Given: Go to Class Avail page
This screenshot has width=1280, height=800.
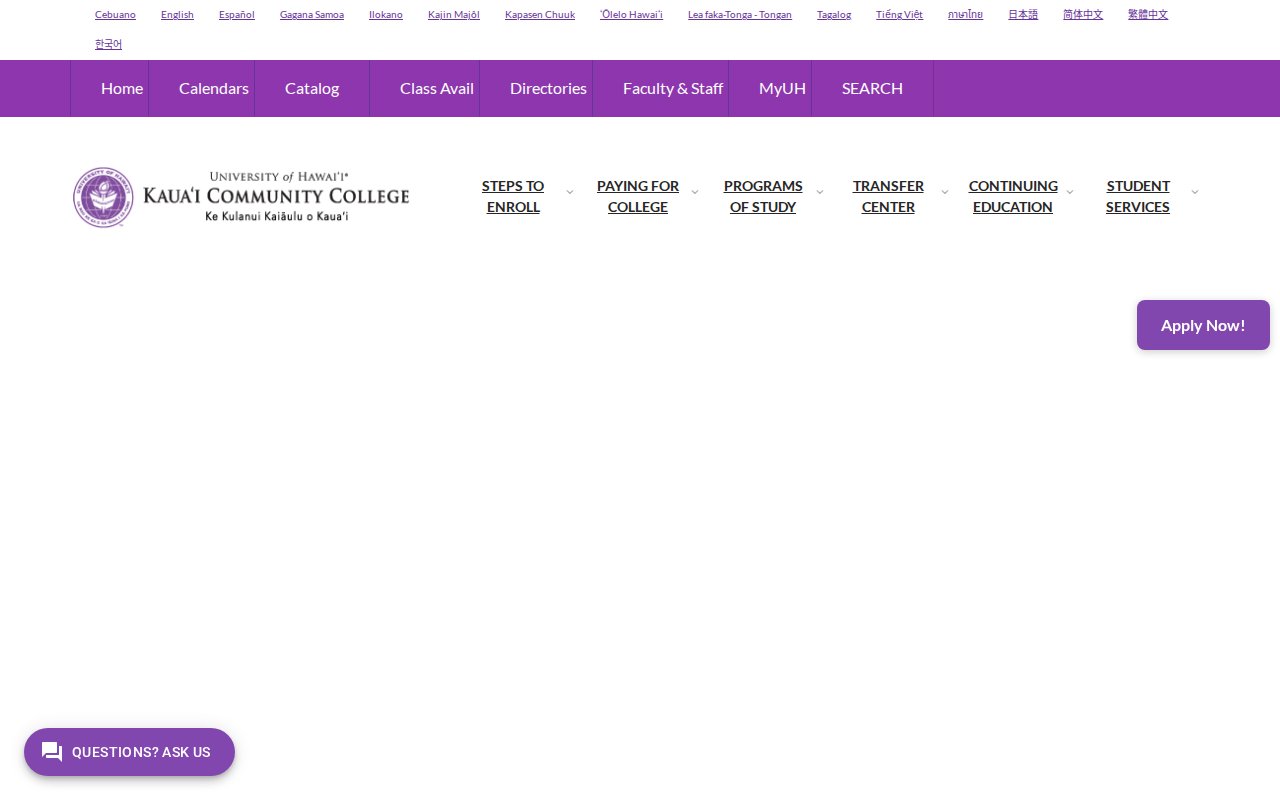Looking at the screenshot, I should click(x=436, y=88).
